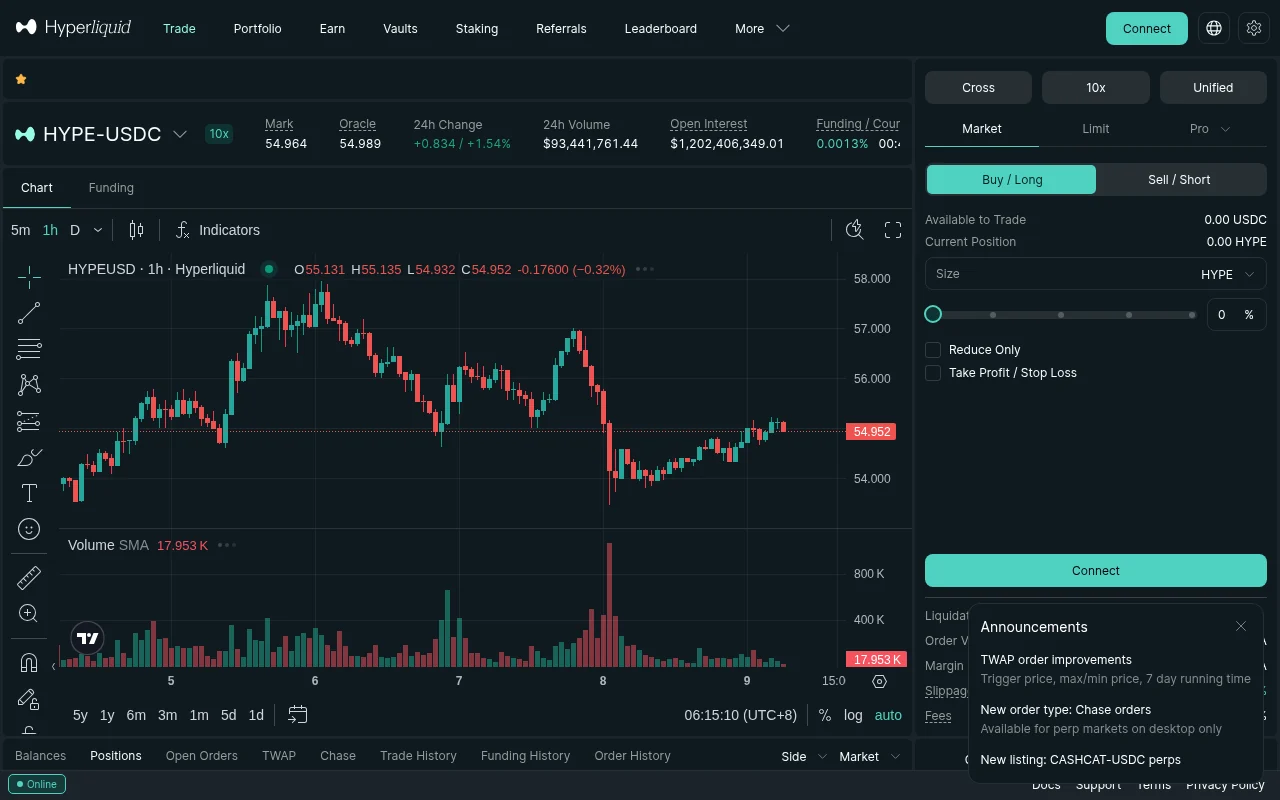Select the text annotation tool

[x=29, y=493]
